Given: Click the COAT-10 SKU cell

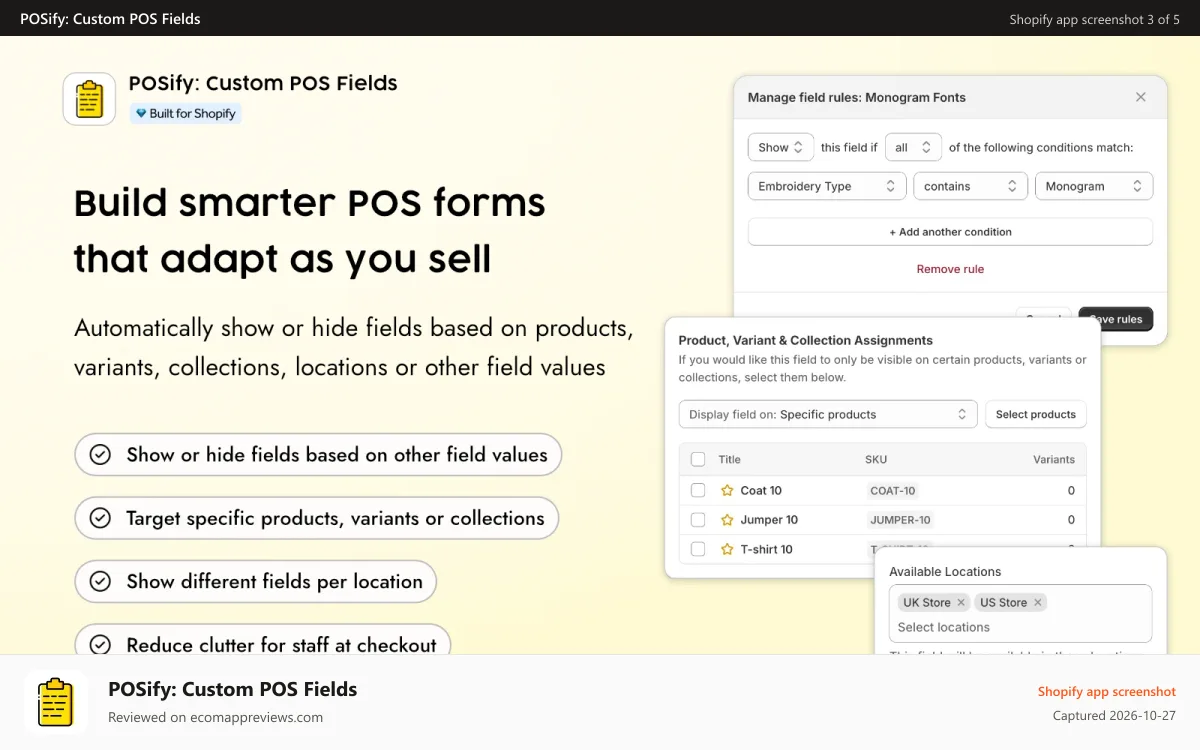Looking at the screenshot, I should pyautogui.click(x=893, y=490).
